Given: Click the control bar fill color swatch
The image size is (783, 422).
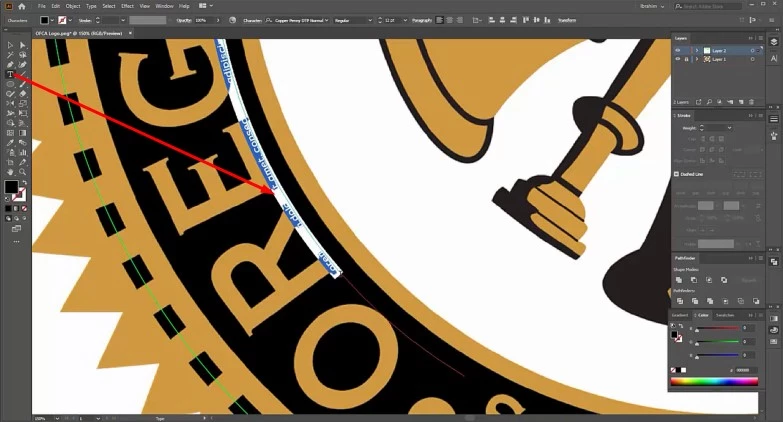Looking at the screenshot, I should 44,20.
